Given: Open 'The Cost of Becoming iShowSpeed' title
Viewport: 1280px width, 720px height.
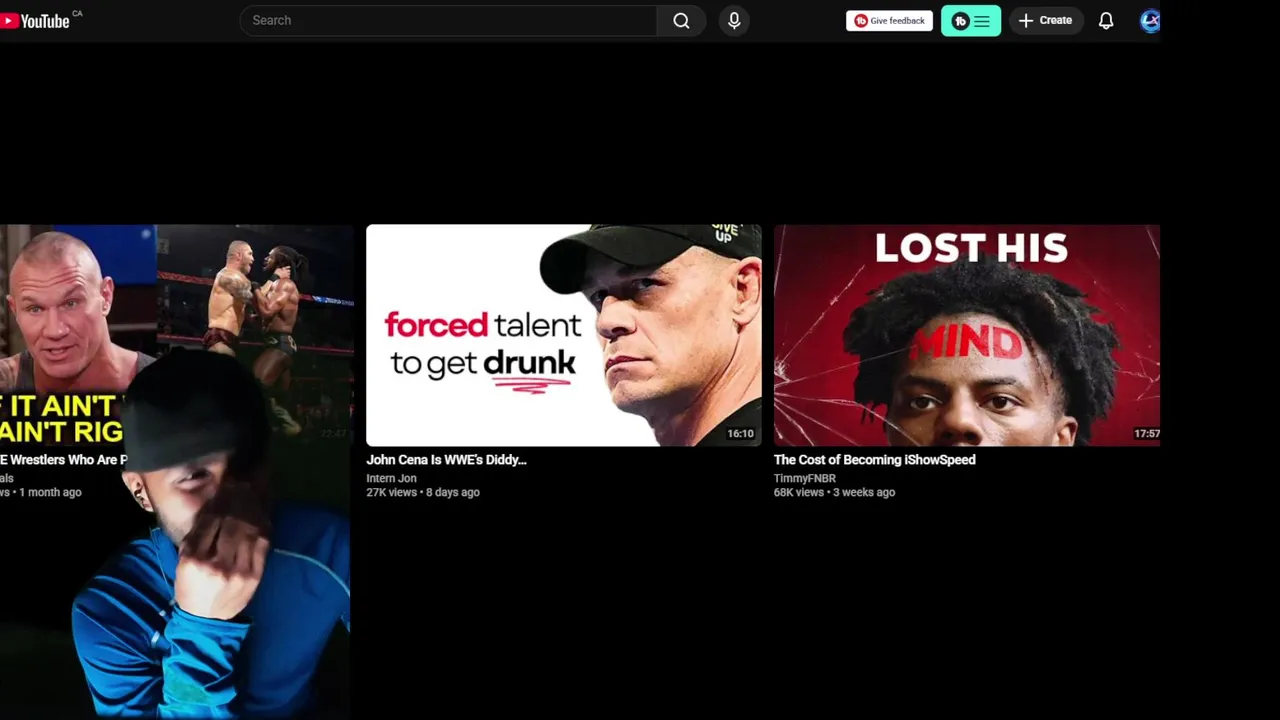Looking at the screenshot, I should pyautogui.click(x=874, y=460).
